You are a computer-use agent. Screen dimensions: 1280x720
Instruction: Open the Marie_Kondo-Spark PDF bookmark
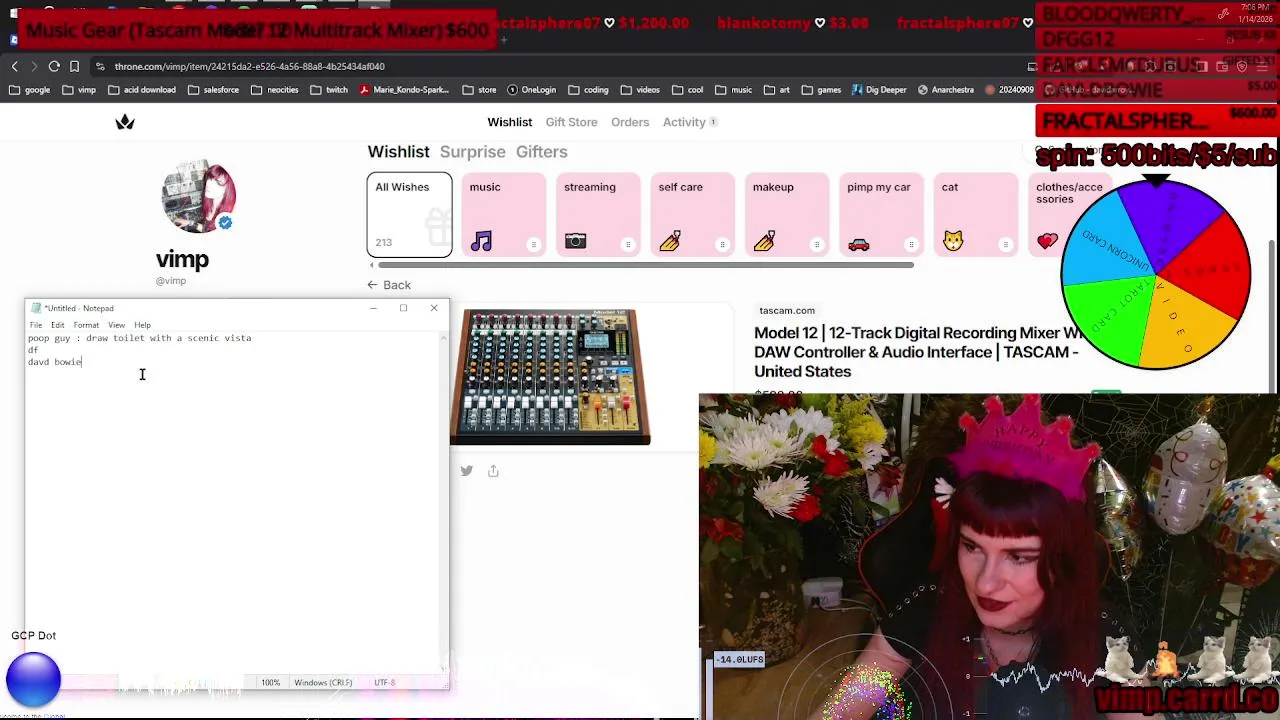404,90
